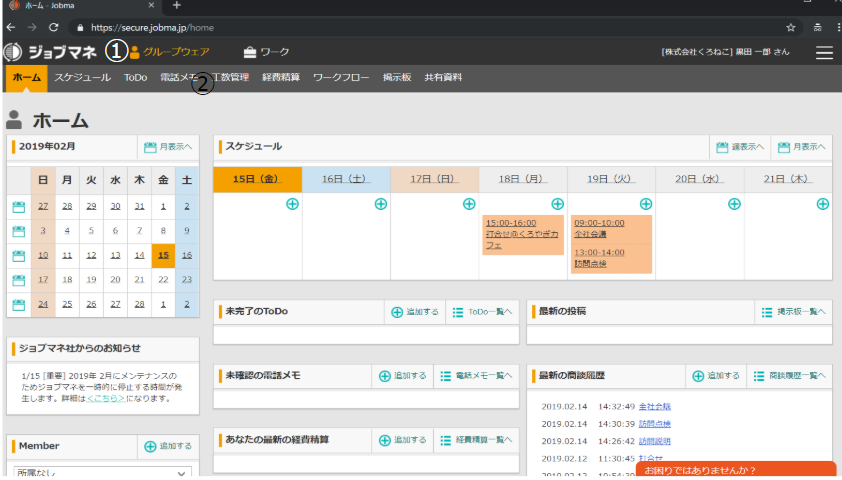The height and width of the screenshot is (480, 842).
Task: Open 14:30:39 訪問点検 history link
Action: click(655, 424)
